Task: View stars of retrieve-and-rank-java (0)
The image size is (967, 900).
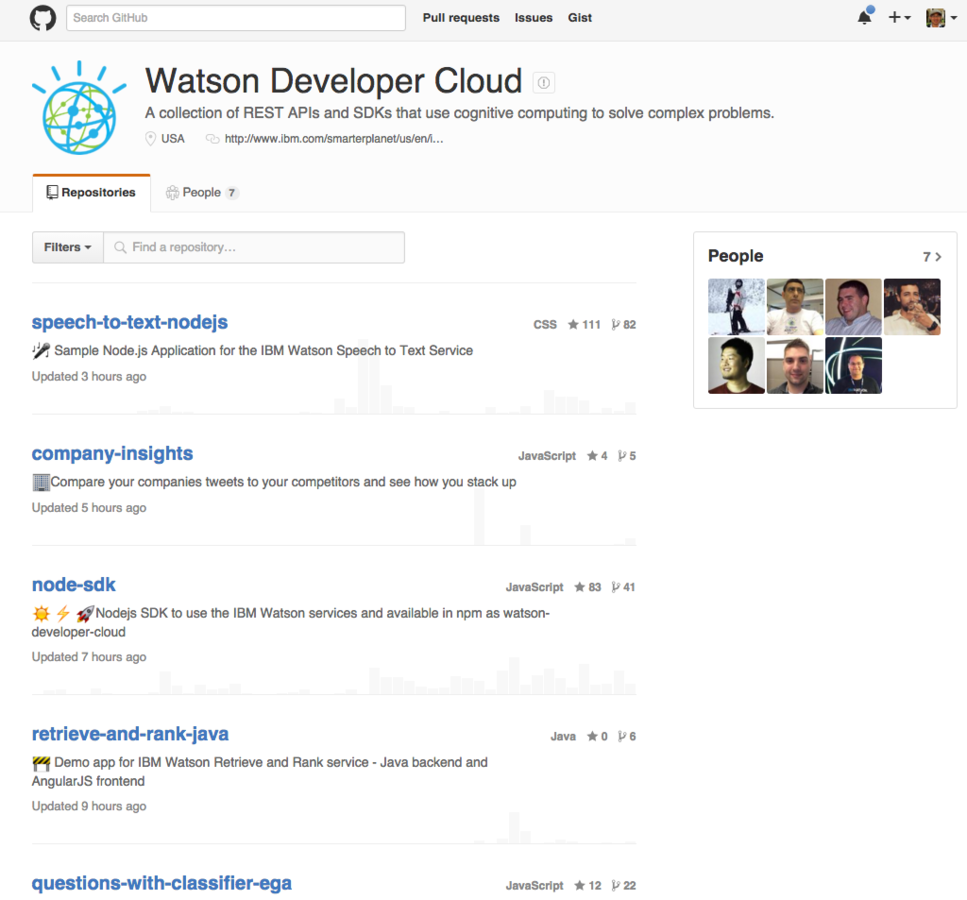Action: [597, 737]
